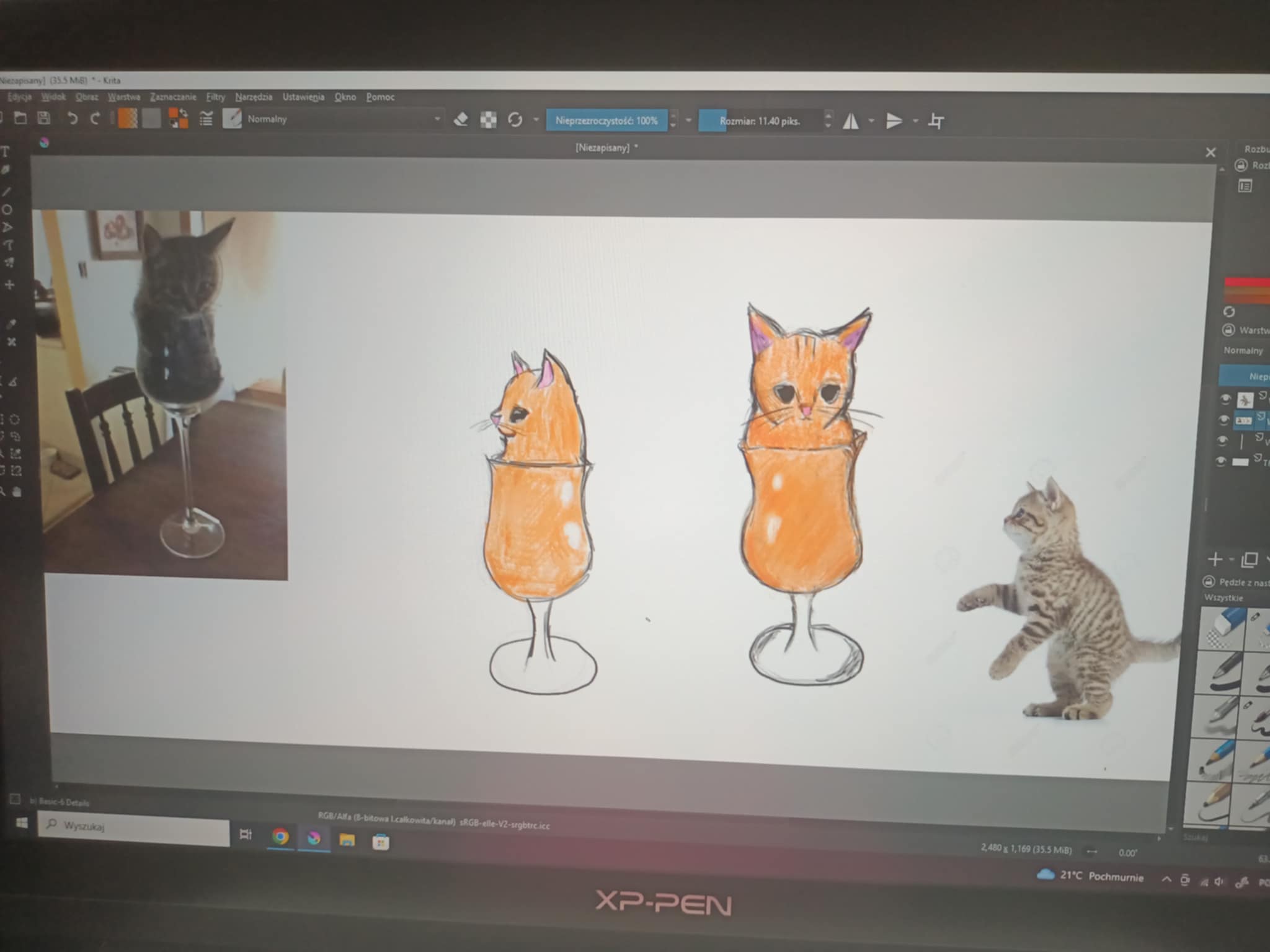This screenshot has height=952, width=1270.
Task: Activate the wrap-around mode icon
Action: [936, 121]
